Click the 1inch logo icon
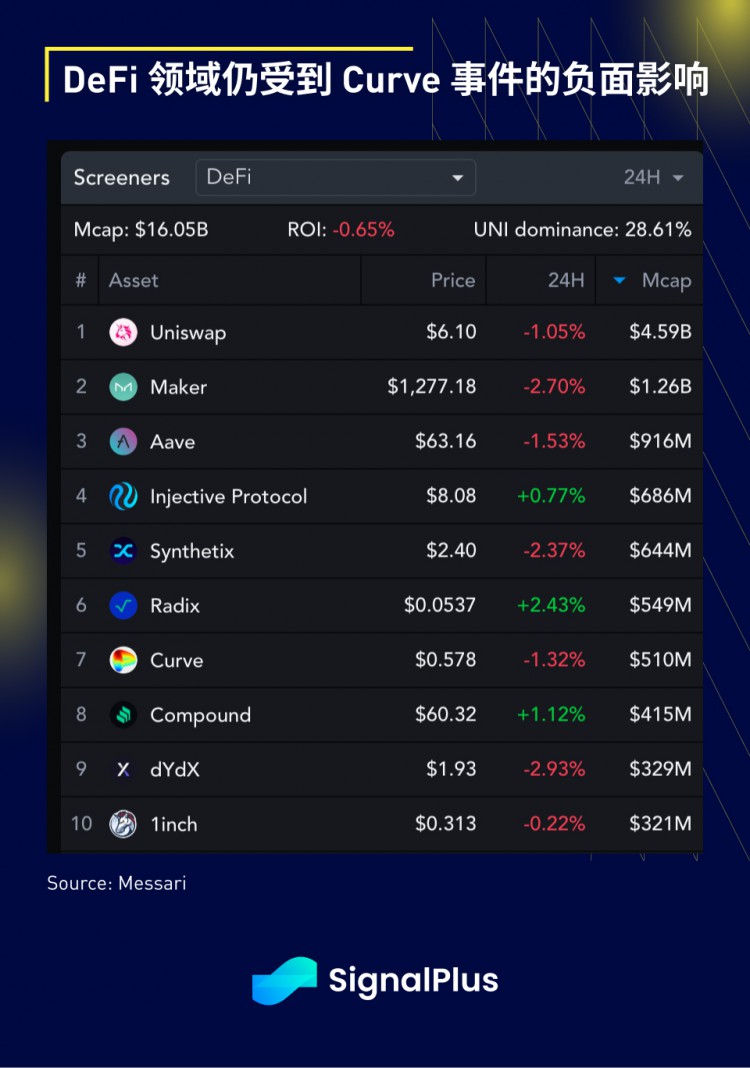Viewport: 750px width, 1068px height. point(123,824)
